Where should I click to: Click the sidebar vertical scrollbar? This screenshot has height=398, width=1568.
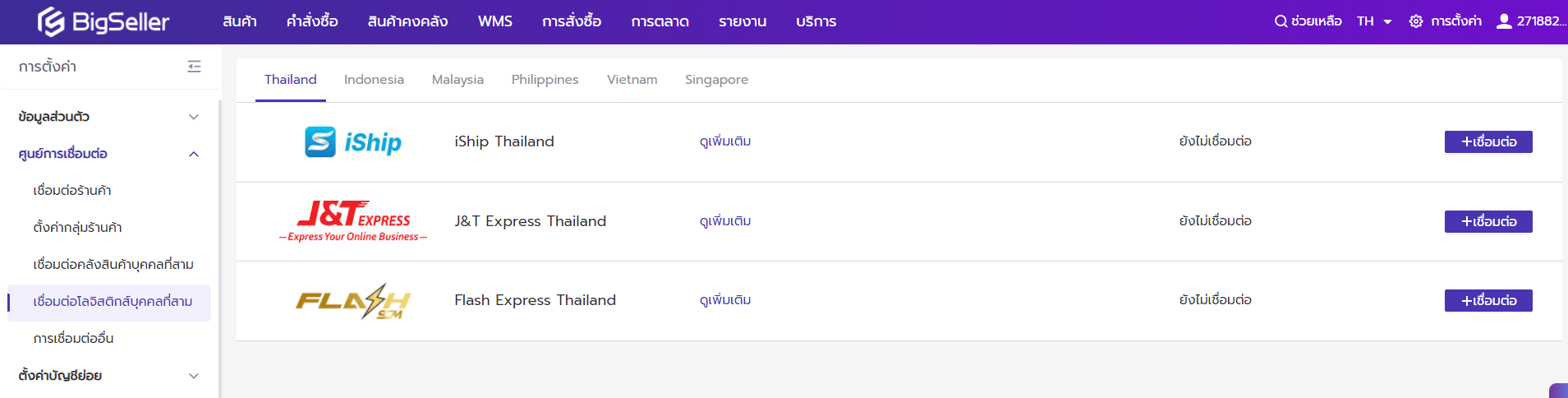(x=219, y=247)
